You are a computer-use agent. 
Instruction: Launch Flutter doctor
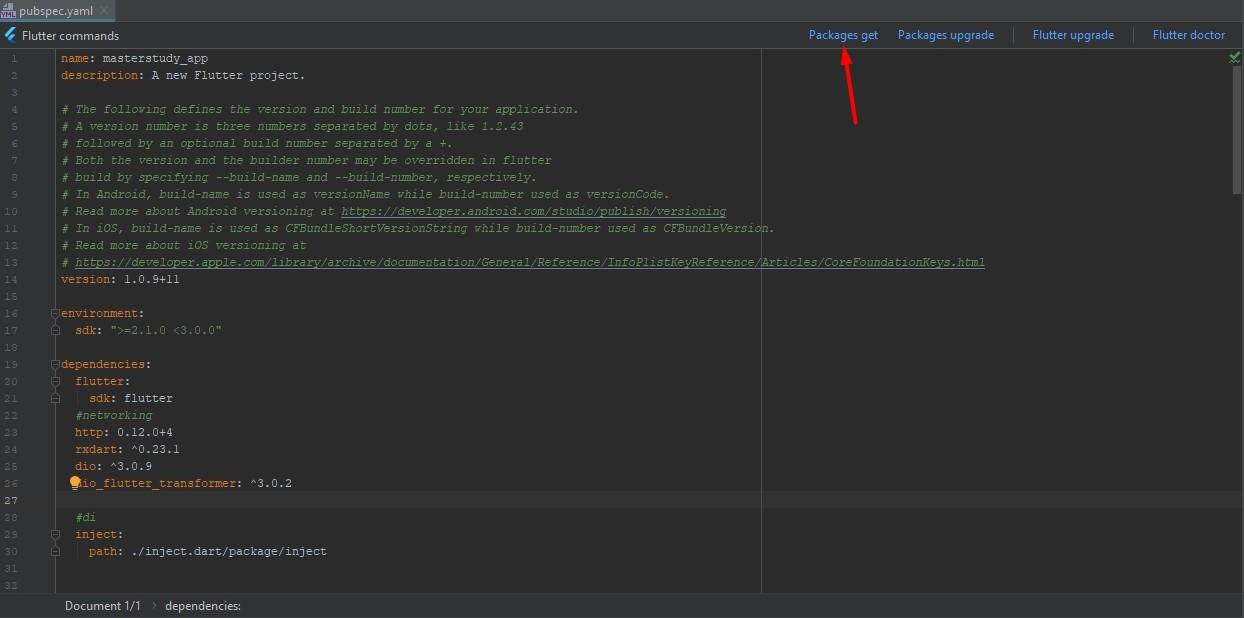1188,35
